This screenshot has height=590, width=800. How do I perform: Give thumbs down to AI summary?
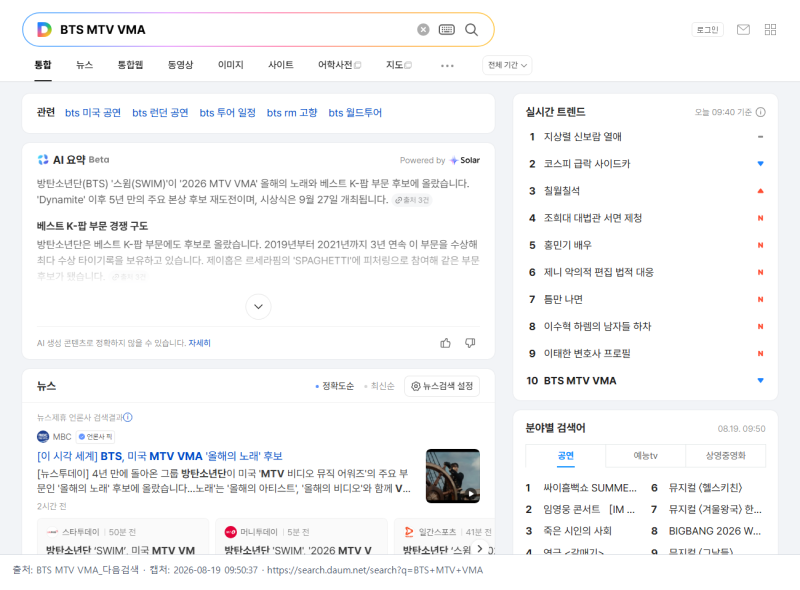pos(470,343)
